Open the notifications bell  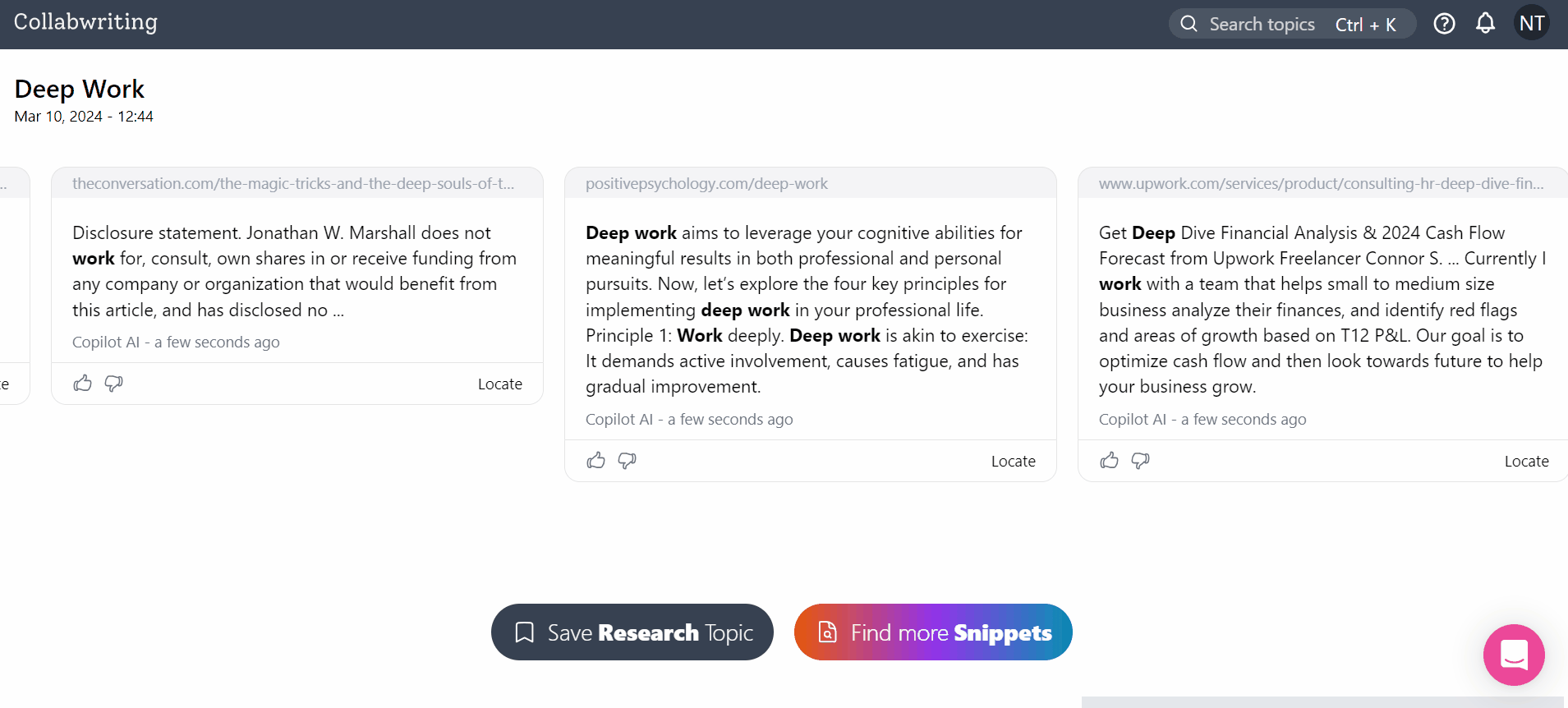[1485, 24]
